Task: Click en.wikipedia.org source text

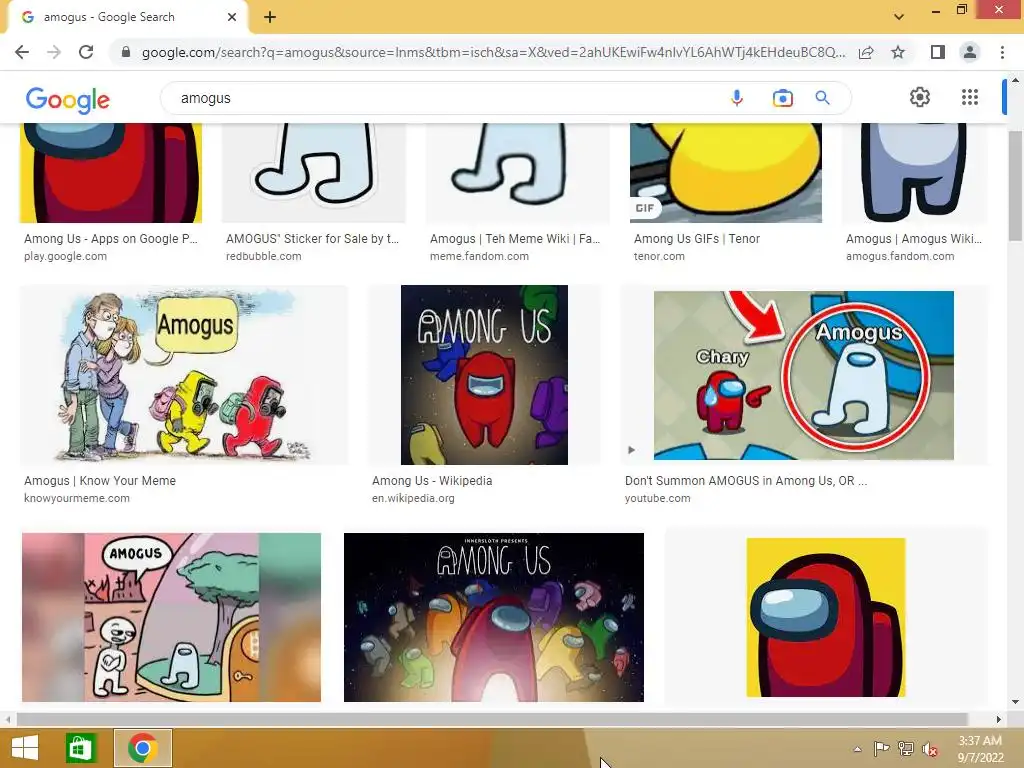Action: point(413,498)
